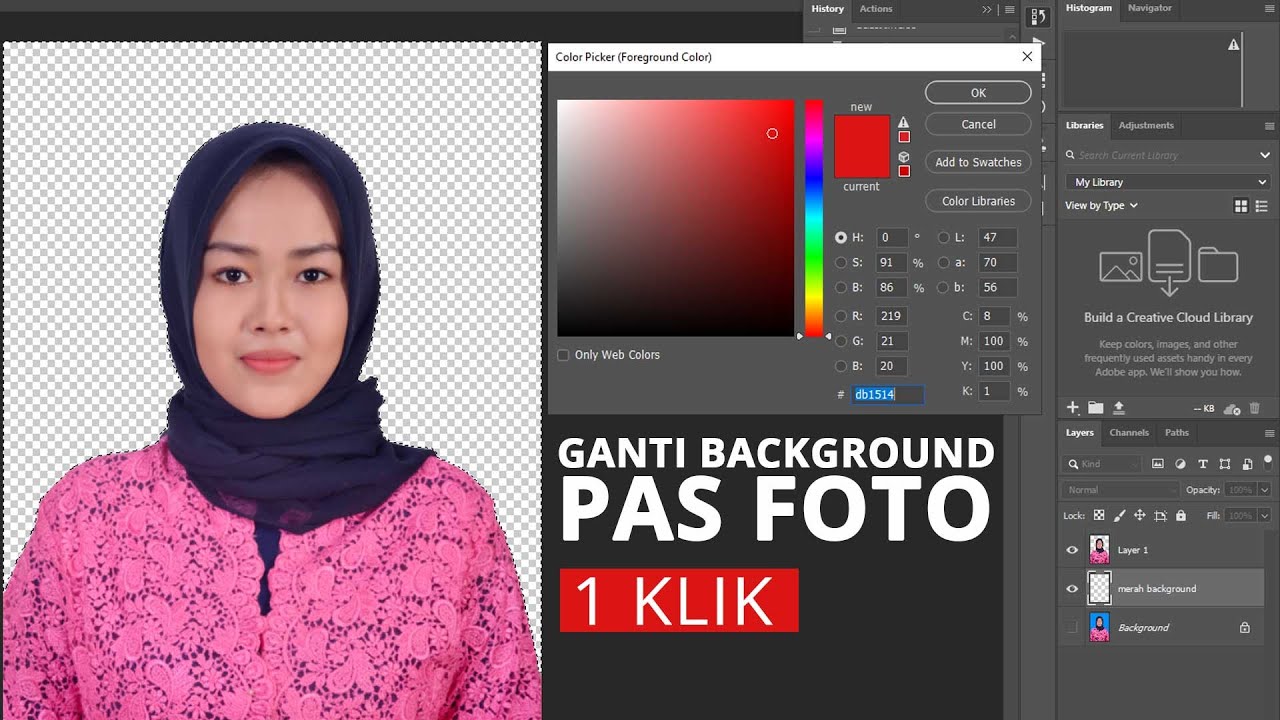Click the vertical rainbow hue slider

click(814, 218)
